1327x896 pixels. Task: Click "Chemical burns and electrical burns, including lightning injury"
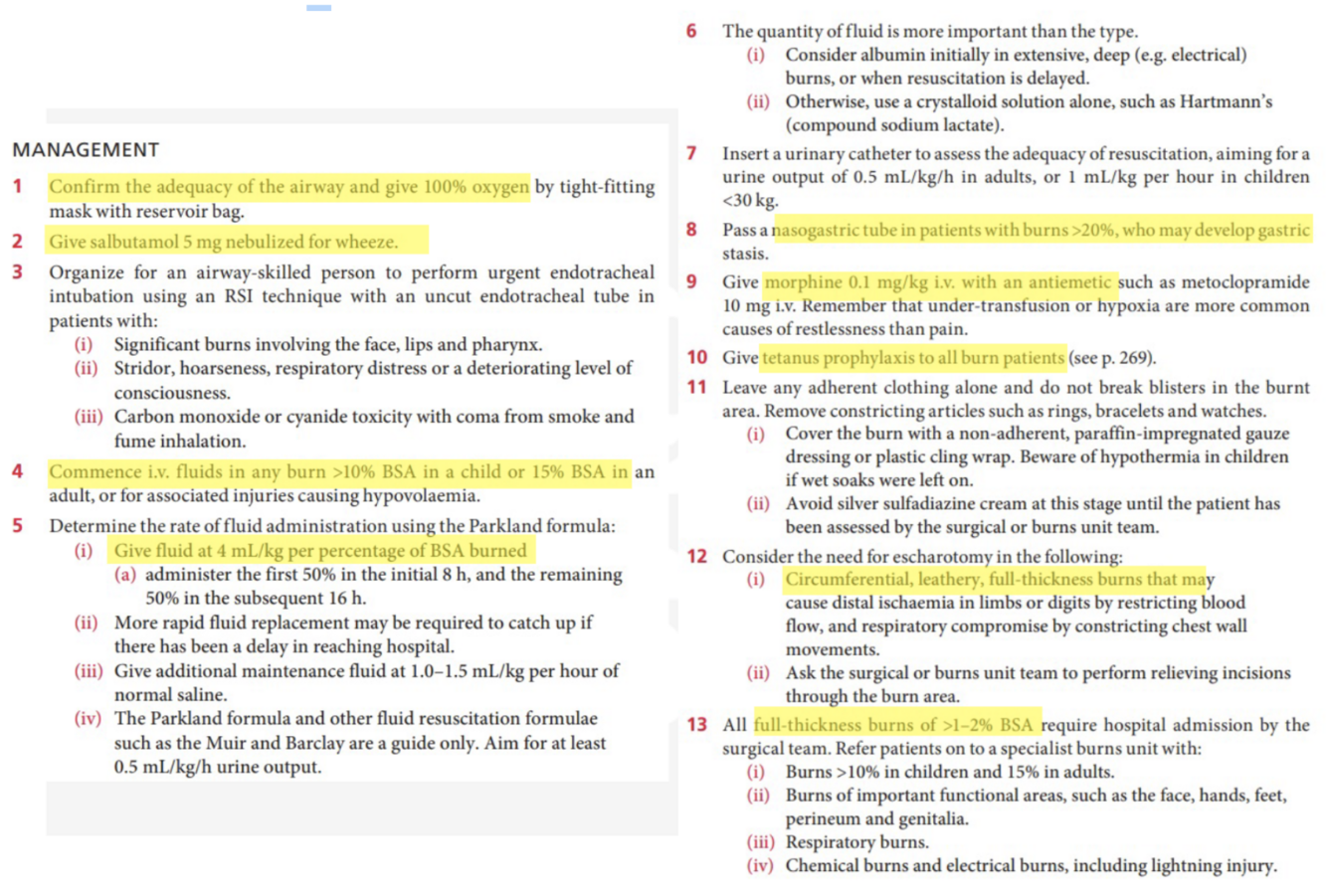[x=1032, y=866]
